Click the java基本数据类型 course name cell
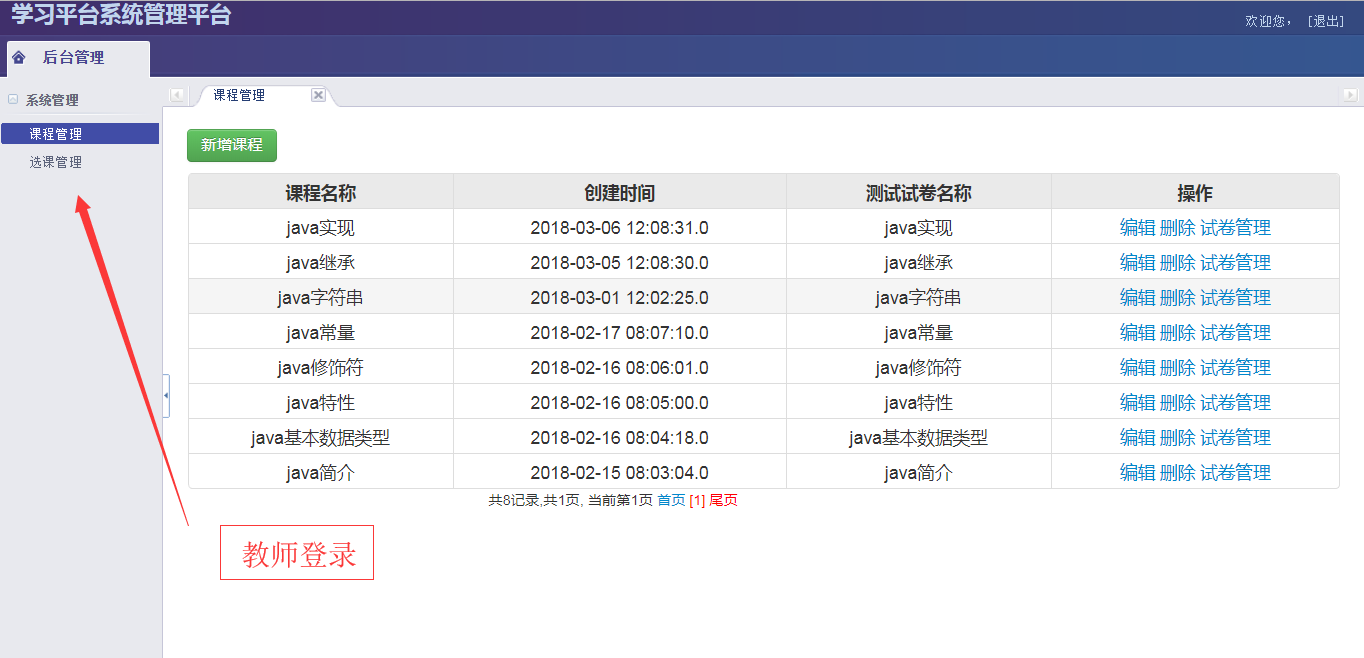The image size is (1364, 658). tap(321, 438)
